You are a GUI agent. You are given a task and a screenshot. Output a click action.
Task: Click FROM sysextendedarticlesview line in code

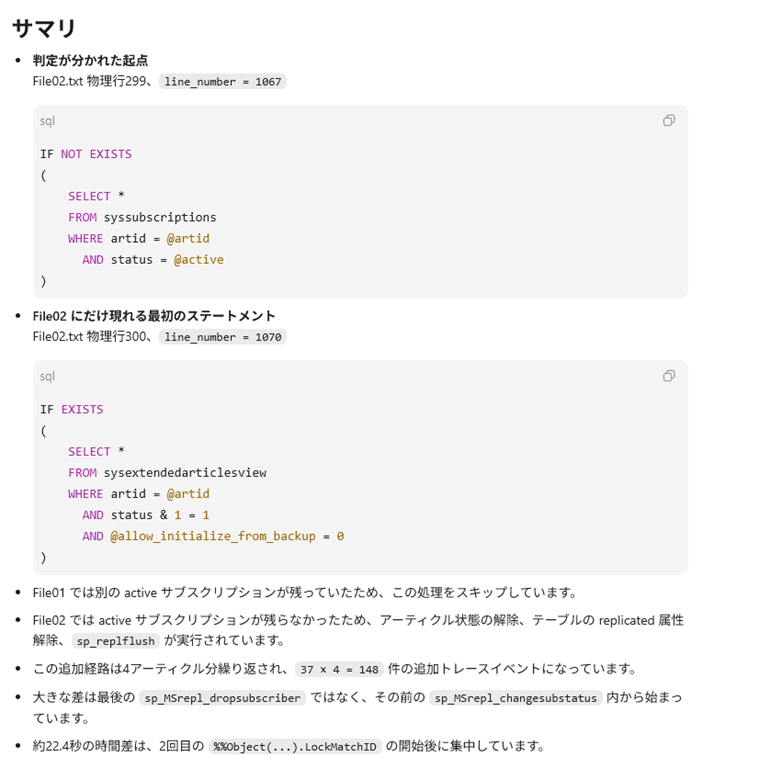pyautogui.click(x=167, y=472)
